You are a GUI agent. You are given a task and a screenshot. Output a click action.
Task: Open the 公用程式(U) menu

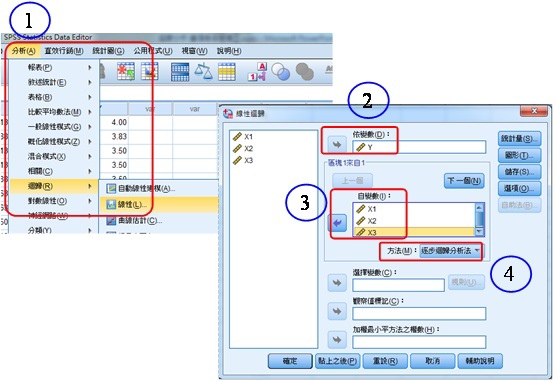click(x=153, y=51)
